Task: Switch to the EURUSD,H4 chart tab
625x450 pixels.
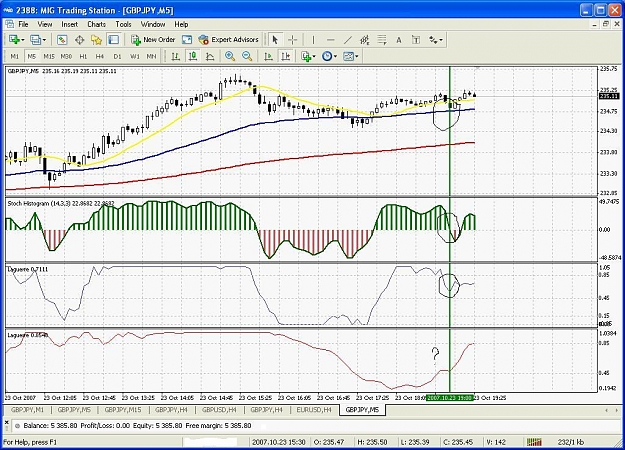Action: click(x=314, y=410)
